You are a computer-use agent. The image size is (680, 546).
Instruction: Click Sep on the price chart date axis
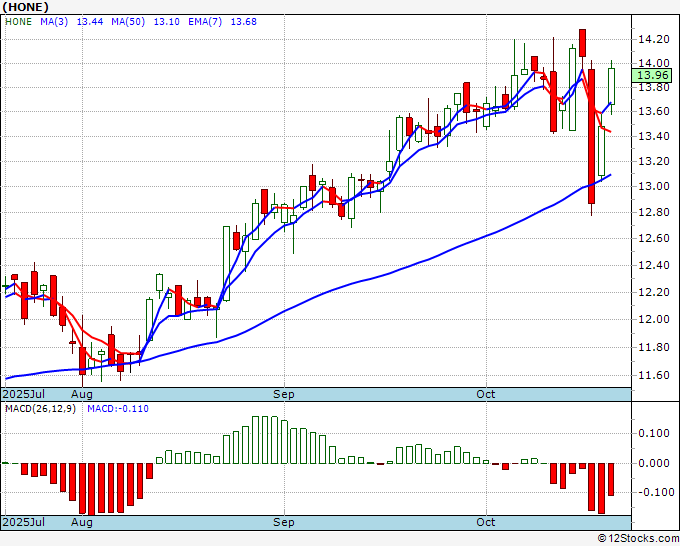(284, 394)
